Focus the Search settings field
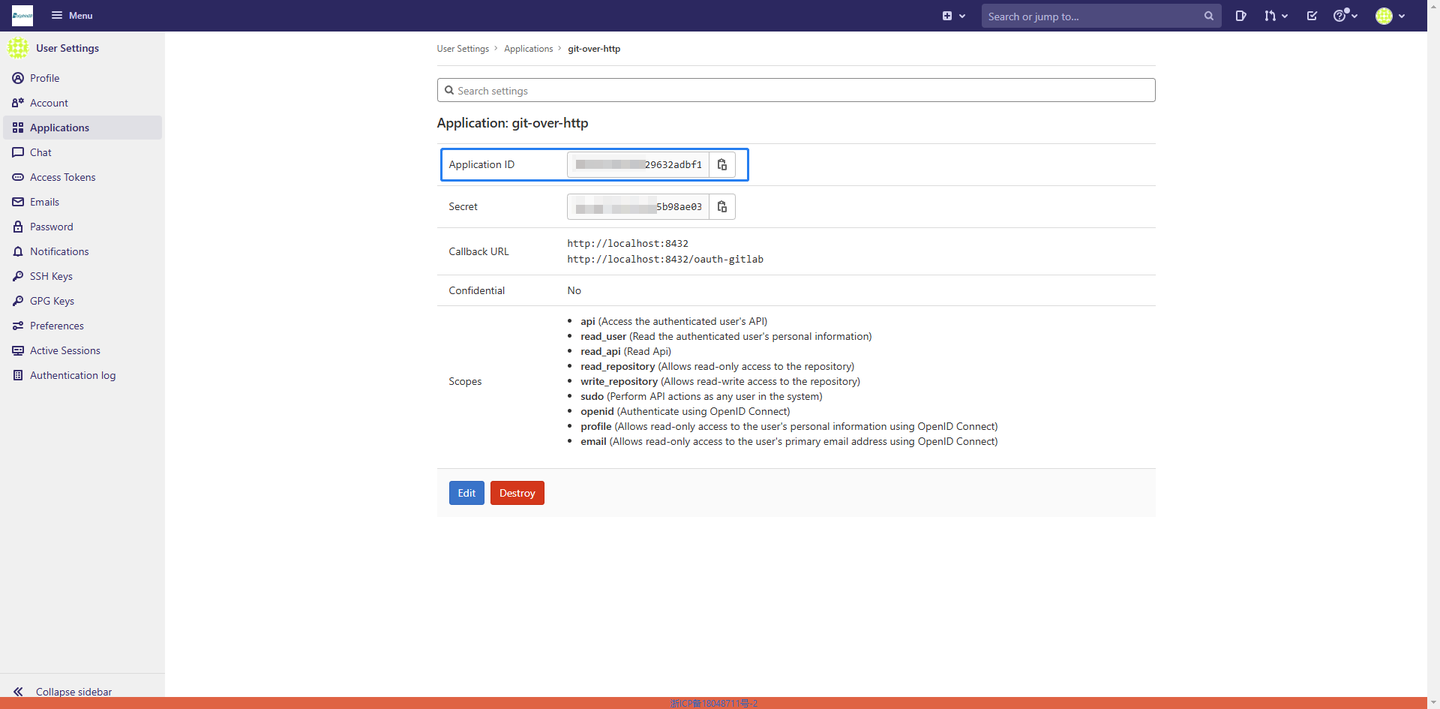 796,90
